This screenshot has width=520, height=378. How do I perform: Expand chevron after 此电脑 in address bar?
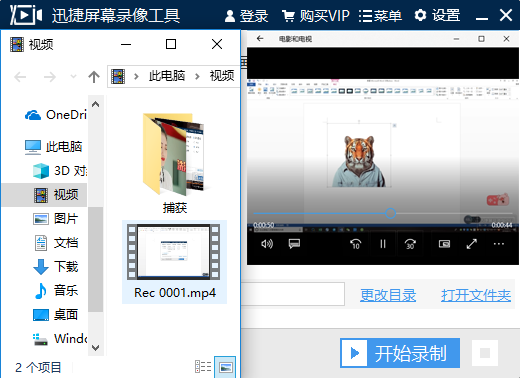(x=197, y=76)
